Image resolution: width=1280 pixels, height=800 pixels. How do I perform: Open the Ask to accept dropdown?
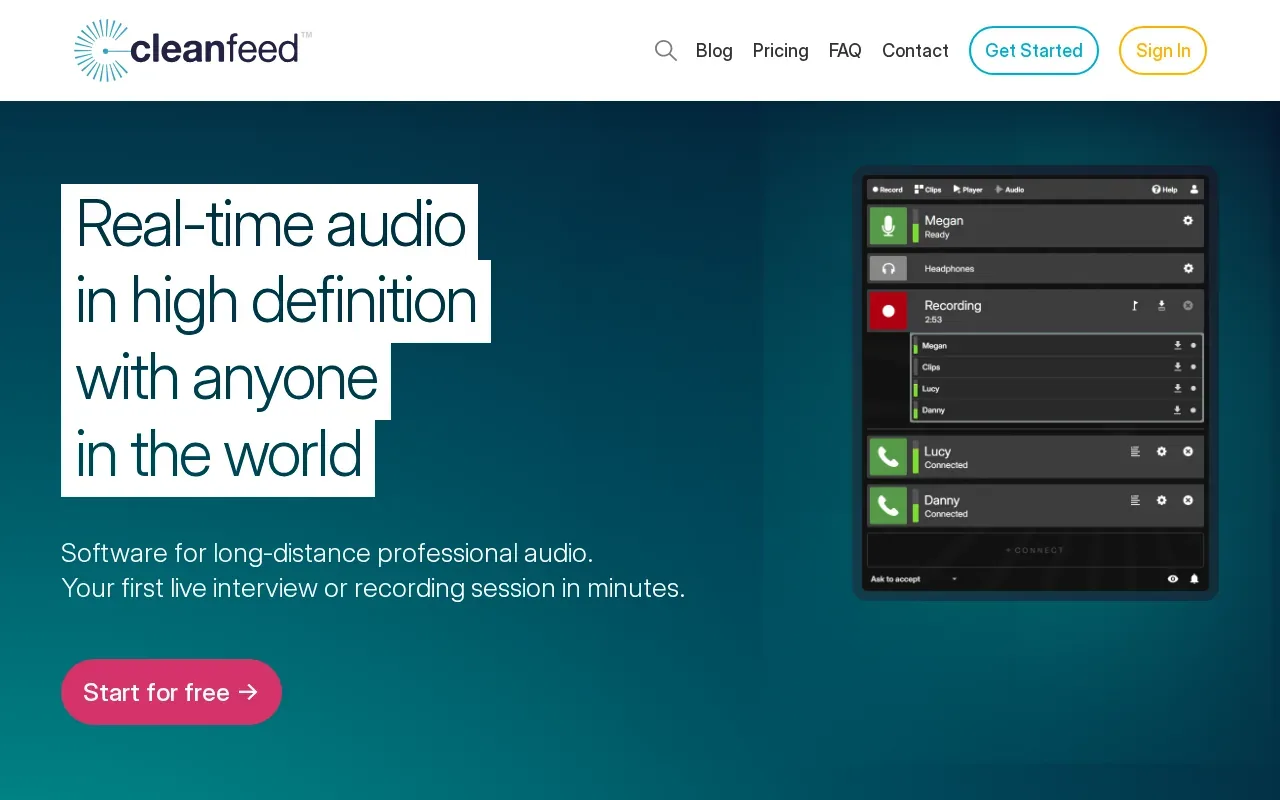pos(914,579)
